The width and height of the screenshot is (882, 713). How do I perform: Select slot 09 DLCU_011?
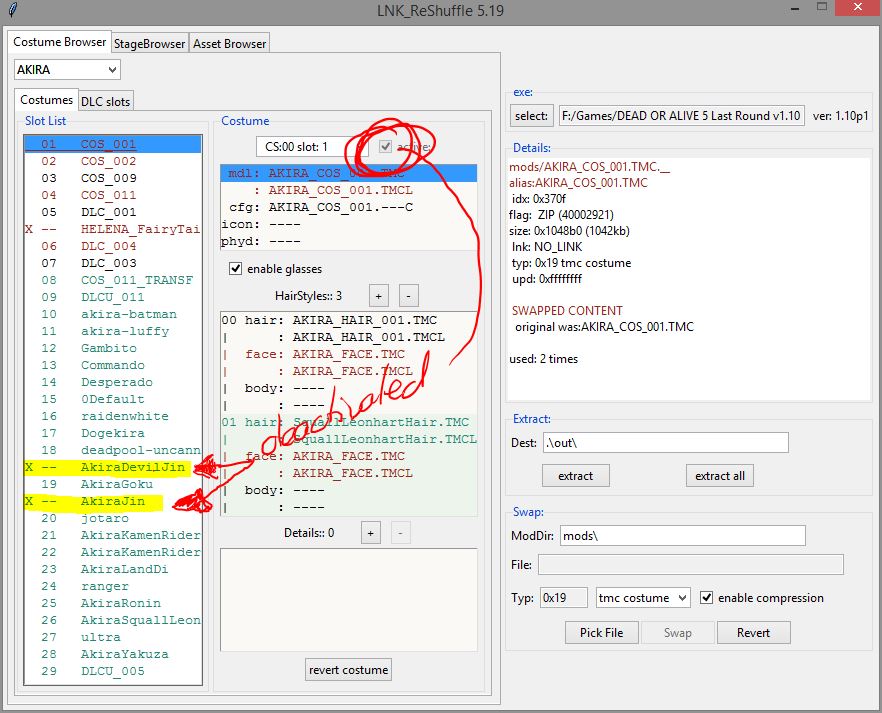pos(112,297)
